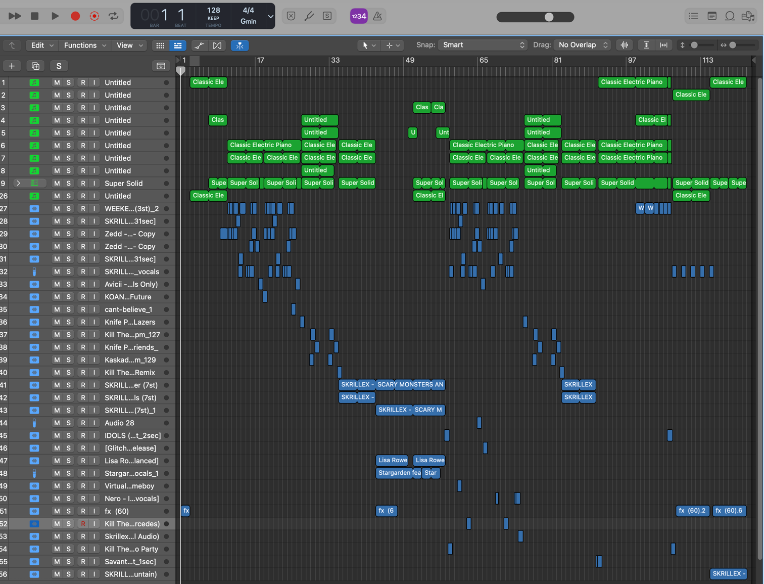The width and height of the screenshot is (764, 584).
Task: Click the Capture Recording button
Action: [94, 16]
